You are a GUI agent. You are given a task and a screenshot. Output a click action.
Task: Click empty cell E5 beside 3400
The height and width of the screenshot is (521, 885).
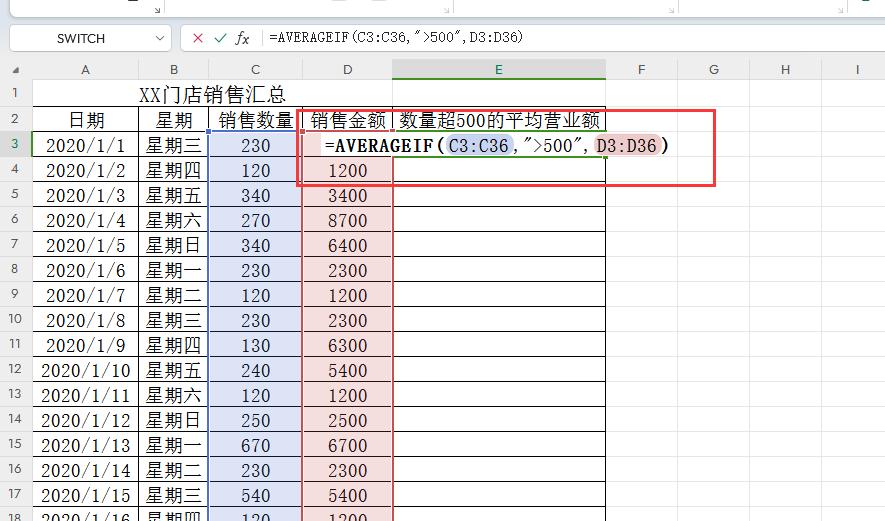(499, 195)
